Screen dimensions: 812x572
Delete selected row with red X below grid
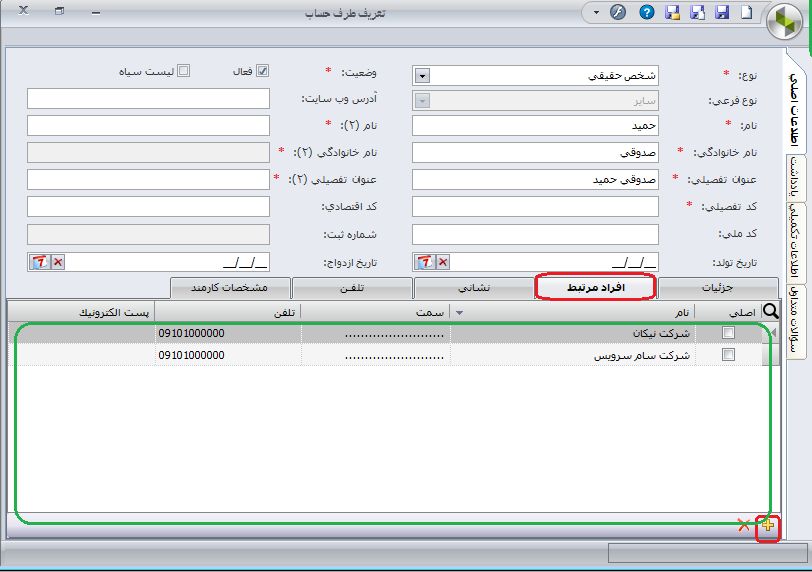tap(744, 525)
